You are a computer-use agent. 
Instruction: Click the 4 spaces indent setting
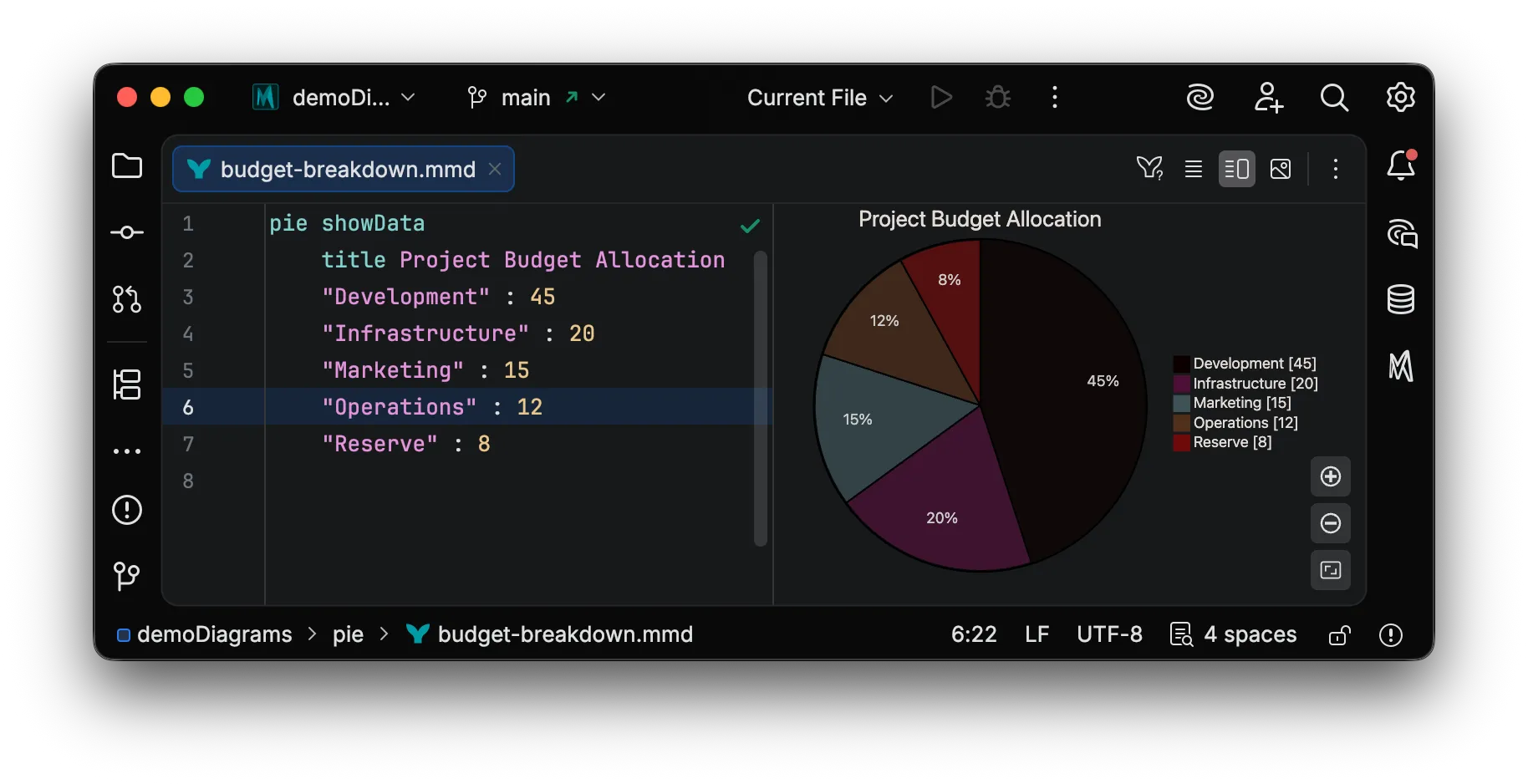click(x=1234, y=634)
